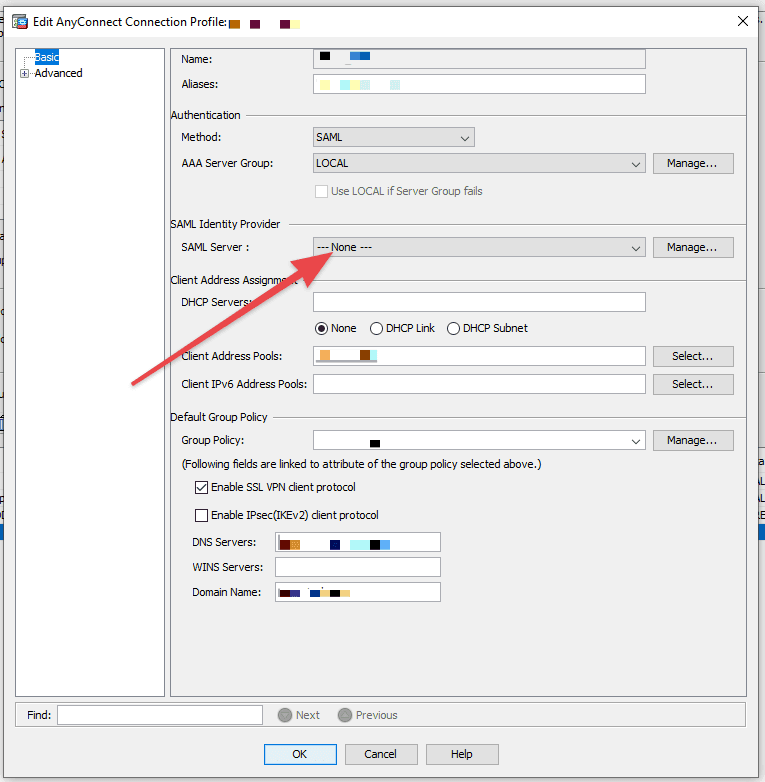Select the Advanced tree item
765x782 pixels.
pos(58,73)
